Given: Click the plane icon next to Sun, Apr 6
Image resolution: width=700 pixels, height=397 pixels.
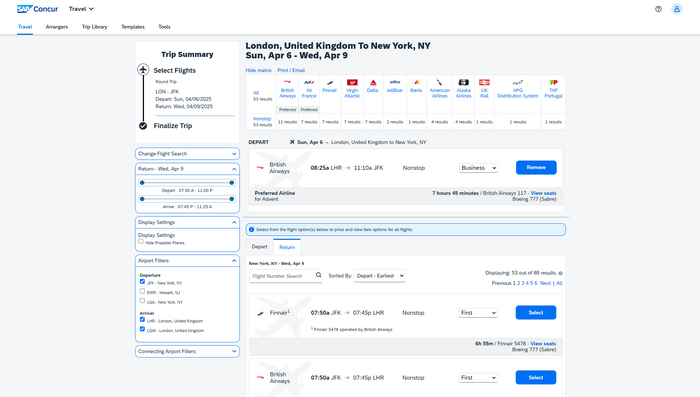Looking at the screenshot, I should (292, 142).
